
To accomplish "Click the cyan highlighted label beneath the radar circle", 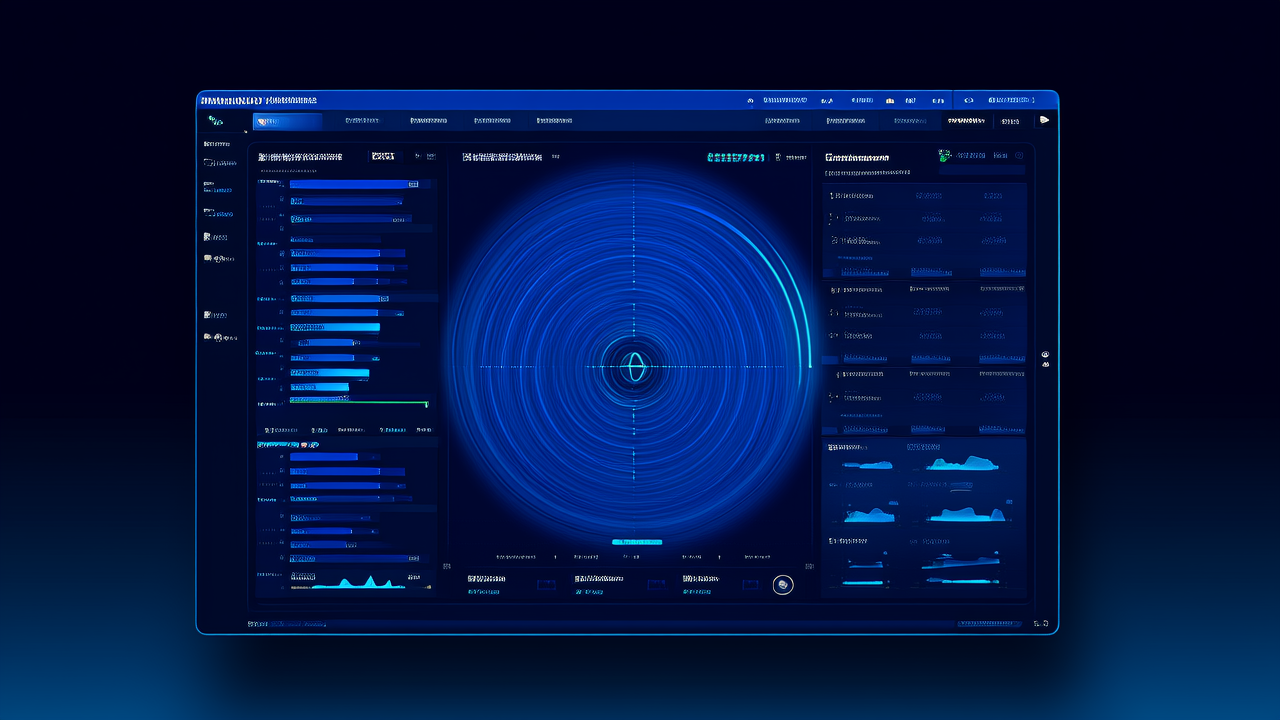I will pos(636,542).
